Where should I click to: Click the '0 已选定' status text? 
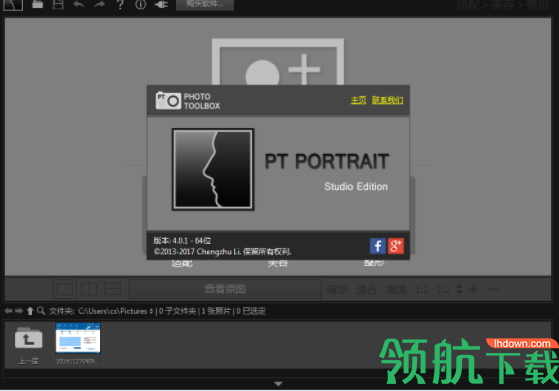(x=251, y=311)
